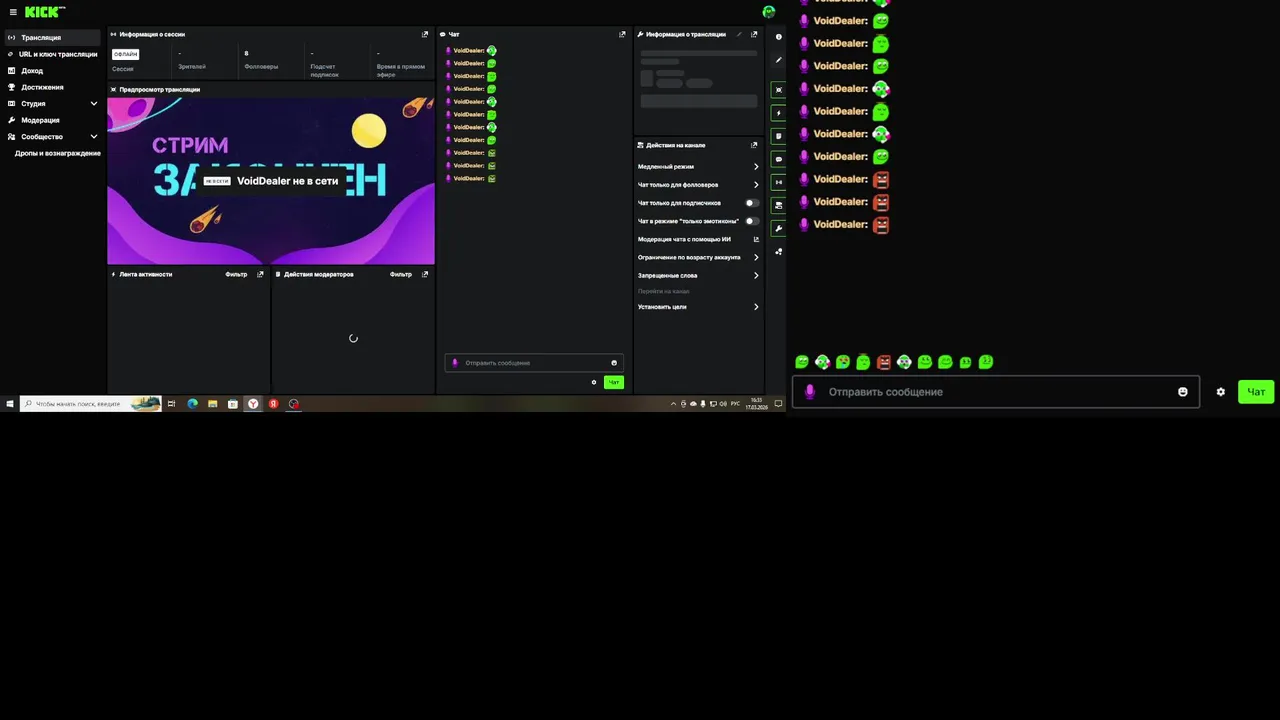Open Фильтр in Действия модераторов panel
The width and height of the screenshot is (1280, 720).
401,274
